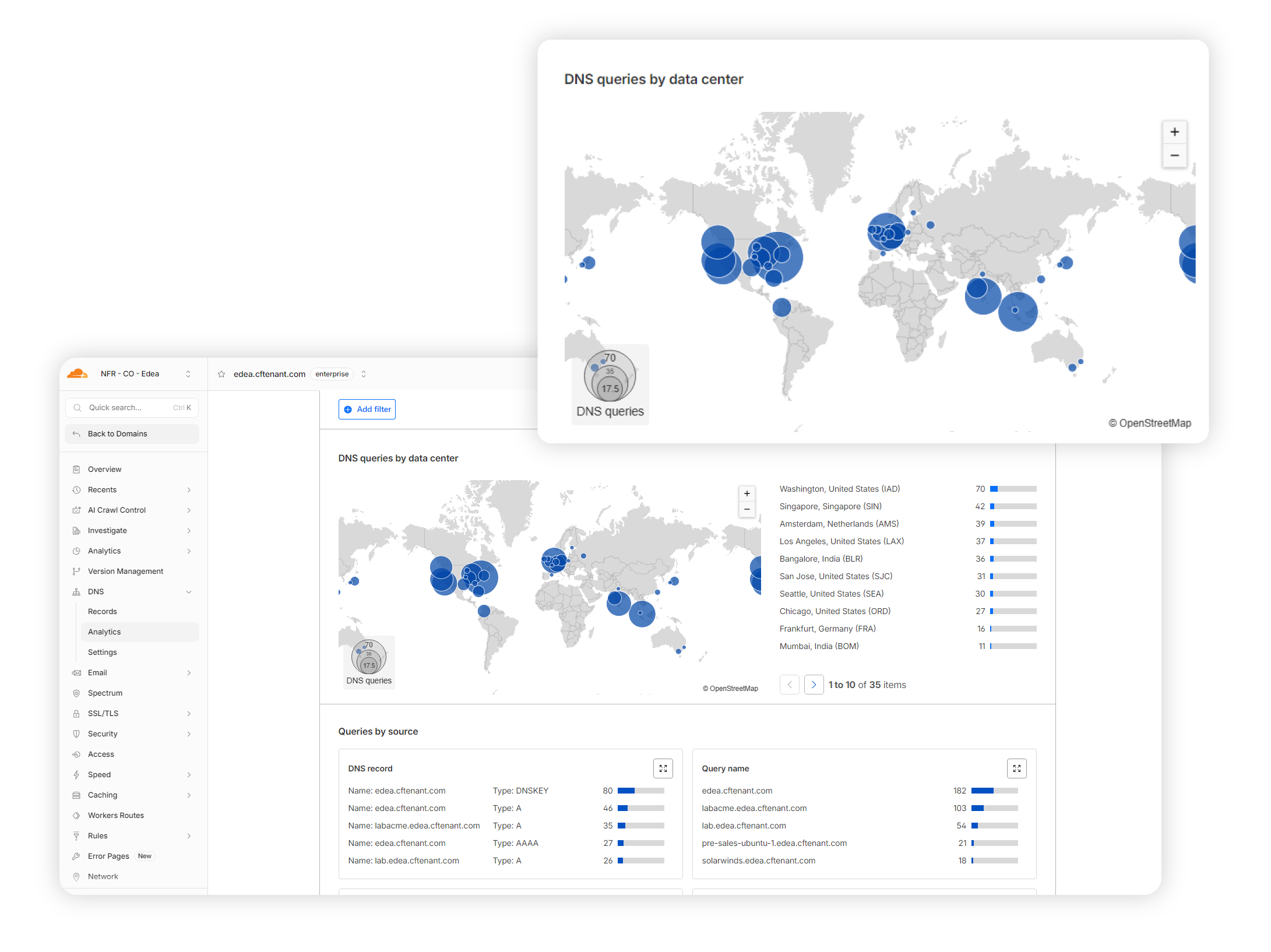This screenshot has width=1271, height=952.
Task: Expand the Recents submenu chevron
Action: (x=189, y=489)
